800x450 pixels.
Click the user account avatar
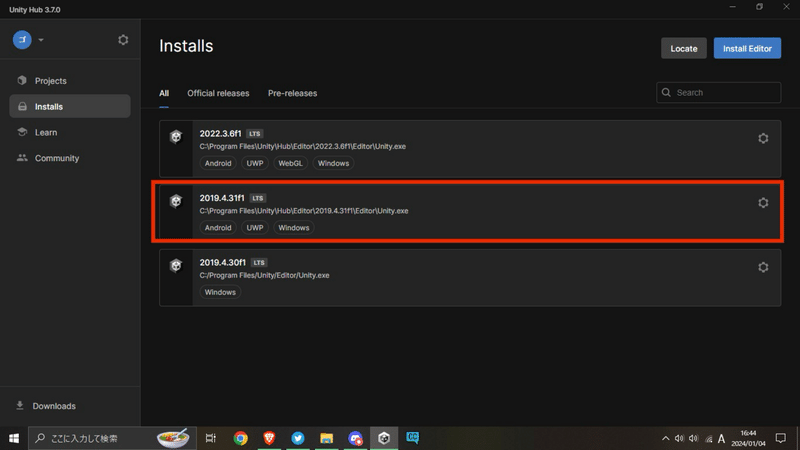point(22,39)
